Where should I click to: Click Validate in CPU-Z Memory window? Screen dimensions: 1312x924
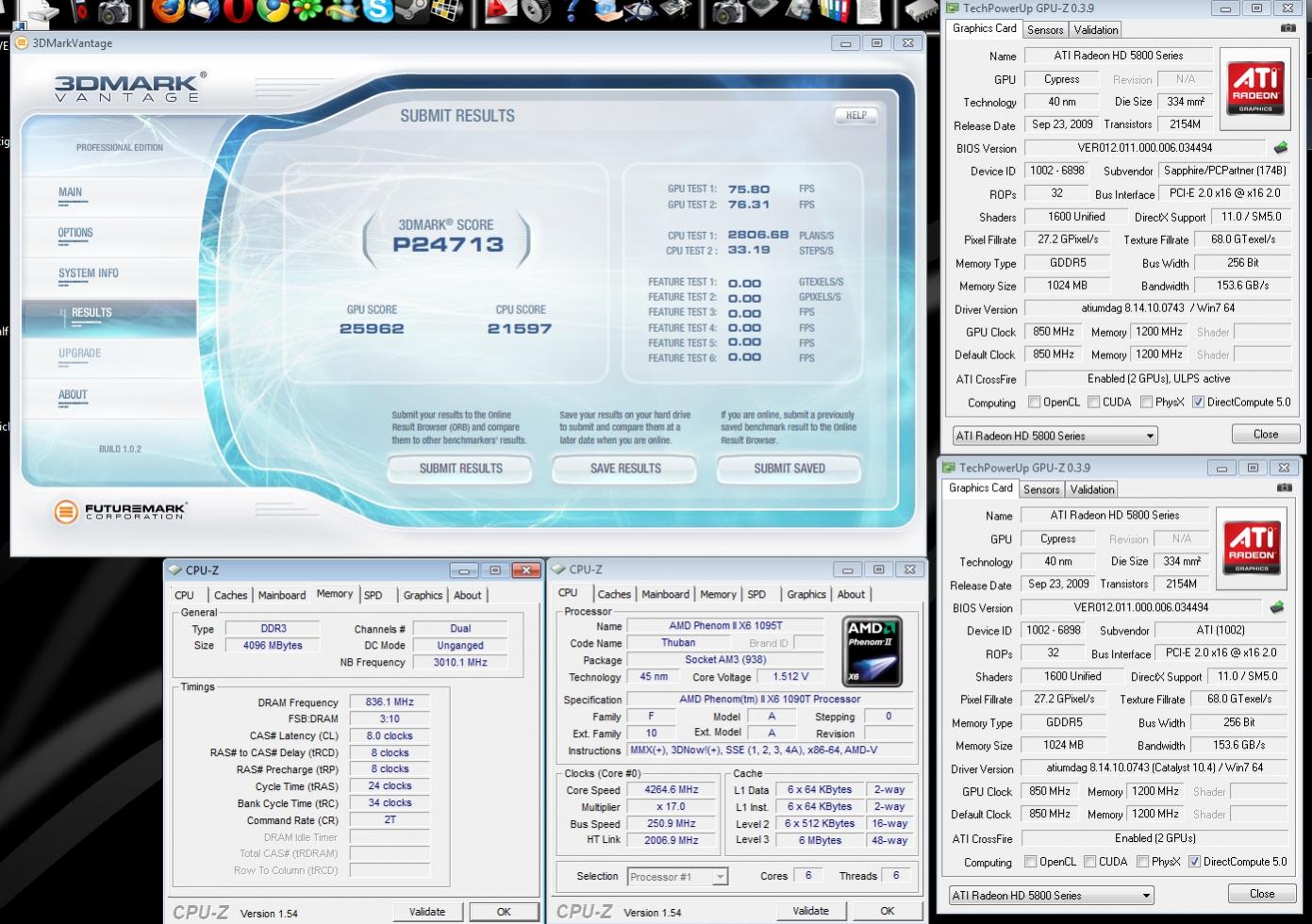427,912
